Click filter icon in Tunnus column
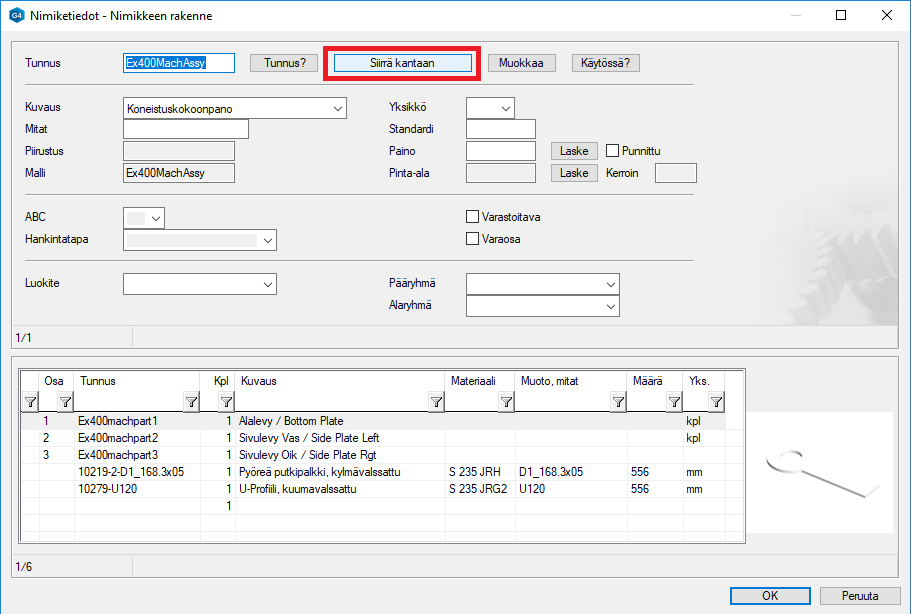Image resolution: width=911 pixels, height=614 pixels. point(191,402)
